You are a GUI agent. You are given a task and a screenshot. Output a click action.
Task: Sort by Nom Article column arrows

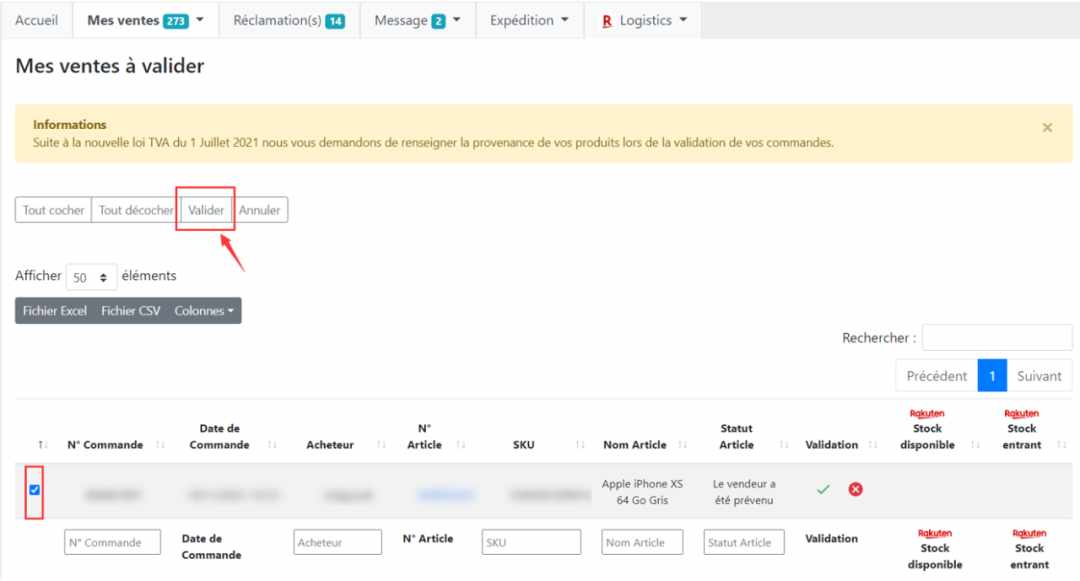tap(682, 445)
